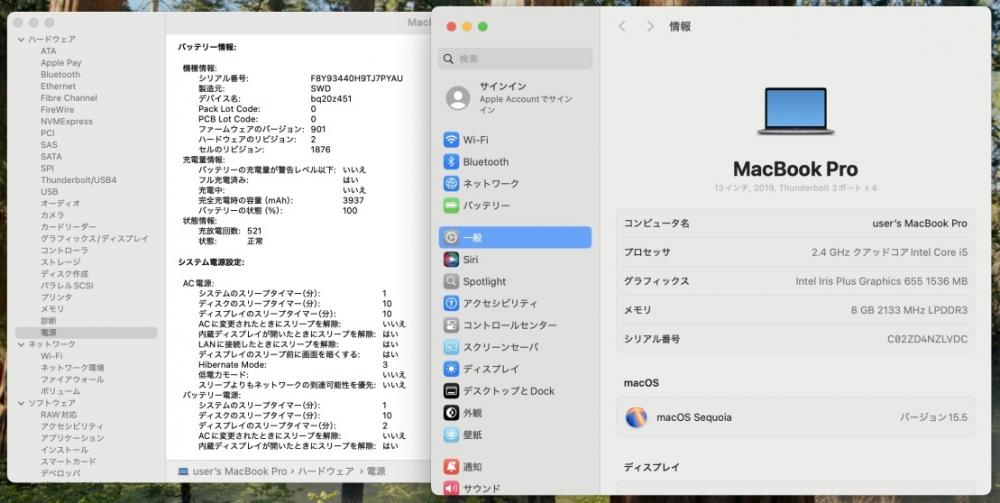Focus the 検索 search field
This screenshot has width=1000, height=503.
coord(515,59)
